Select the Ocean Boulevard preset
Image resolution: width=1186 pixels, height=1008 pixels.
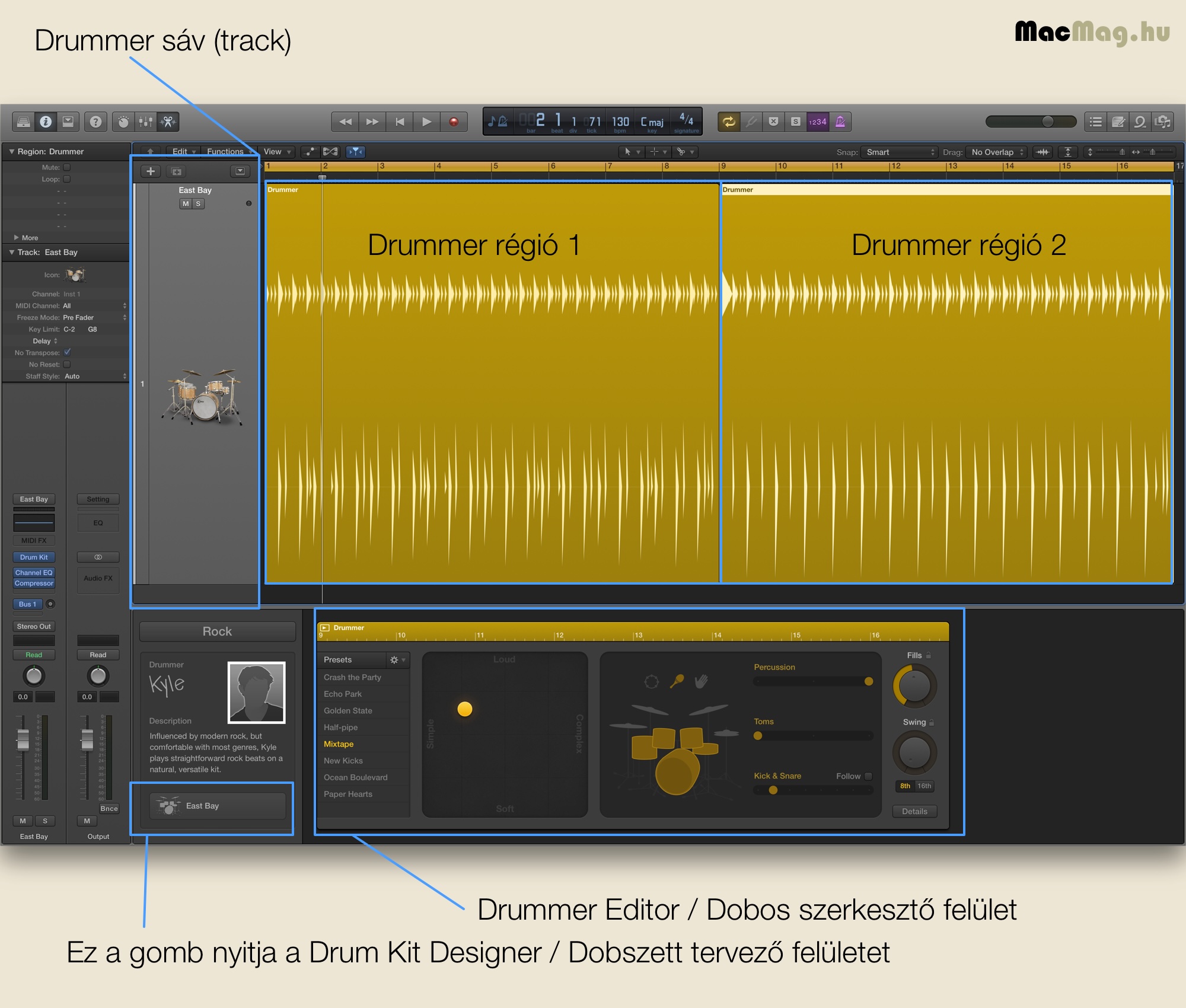pos(363,777)
